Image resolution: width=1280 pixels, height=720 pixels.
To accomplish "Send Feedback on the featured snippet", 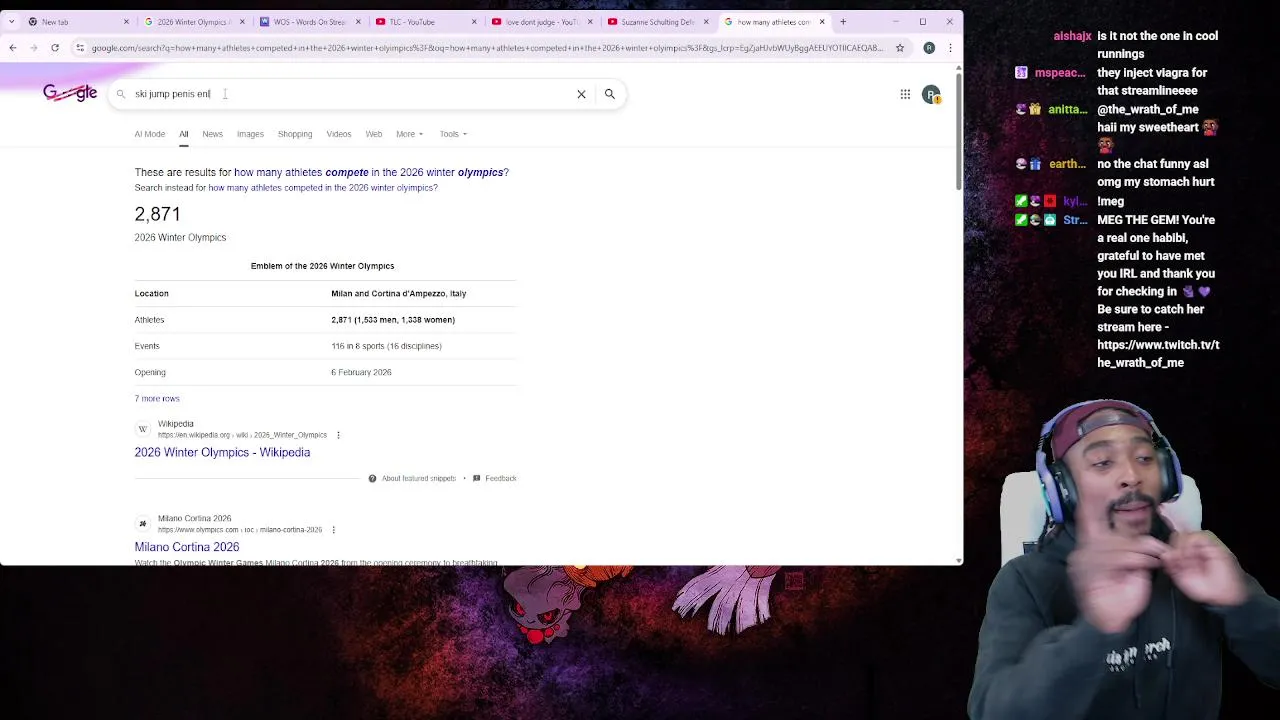I will pyautogui.click(x=495, y=479).
